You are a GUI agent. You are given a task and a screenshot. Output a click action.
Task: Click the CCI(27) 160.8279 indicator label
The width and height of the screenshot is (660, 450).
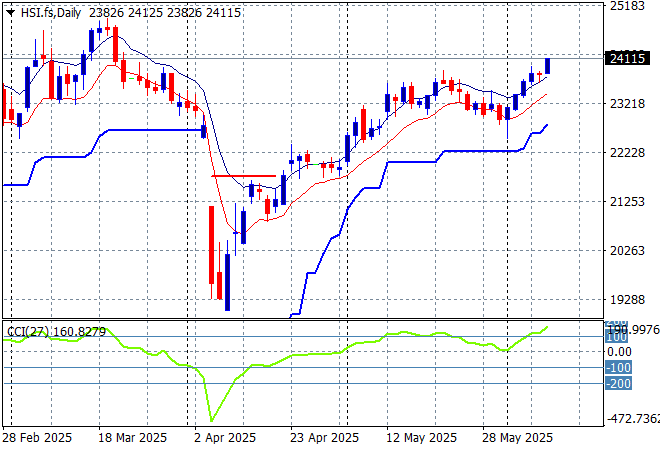coord(56,332)
